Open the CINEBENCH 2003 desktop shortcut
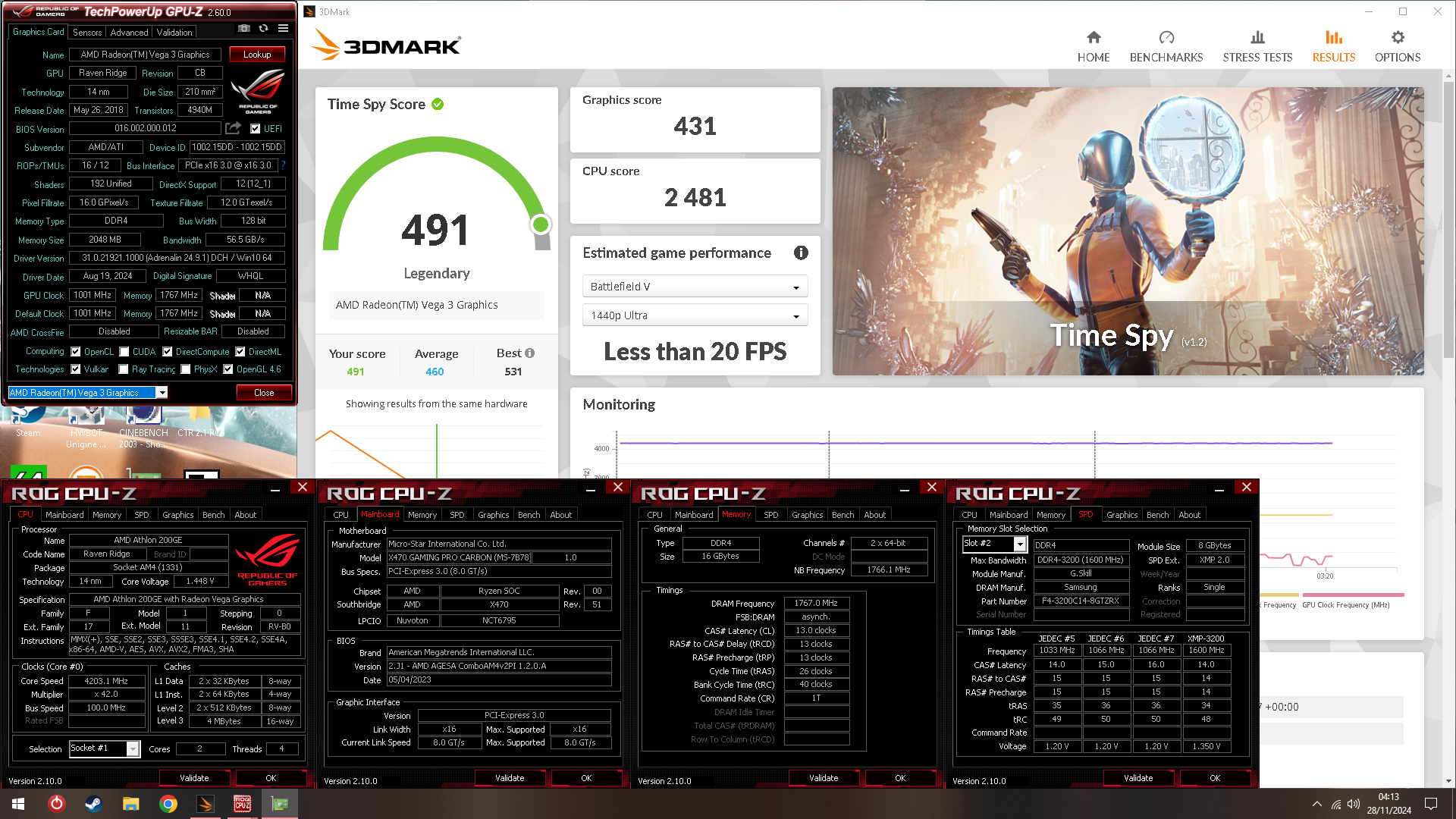Viewport: 1456px width, 819px height. click(x=143, y=428)
